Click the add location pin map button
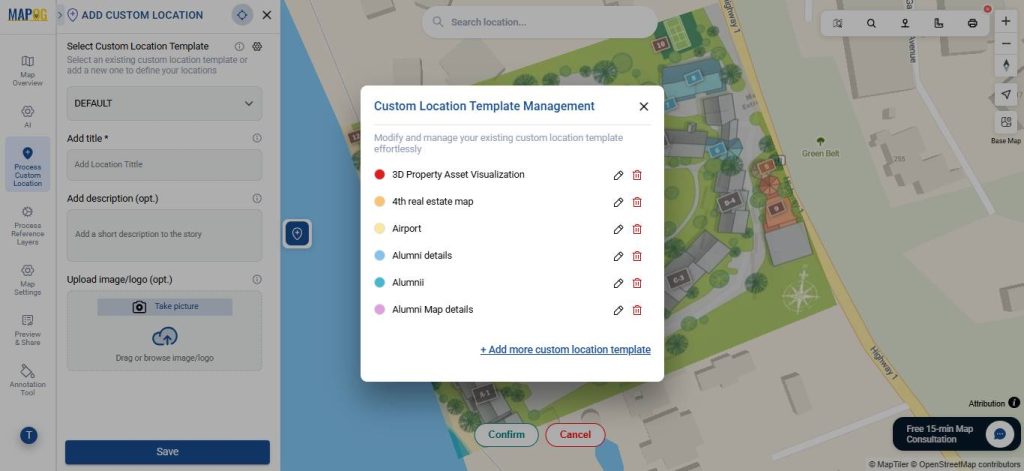The height and width of the screenshot is (471, 1024). click(x=297, y=234)
